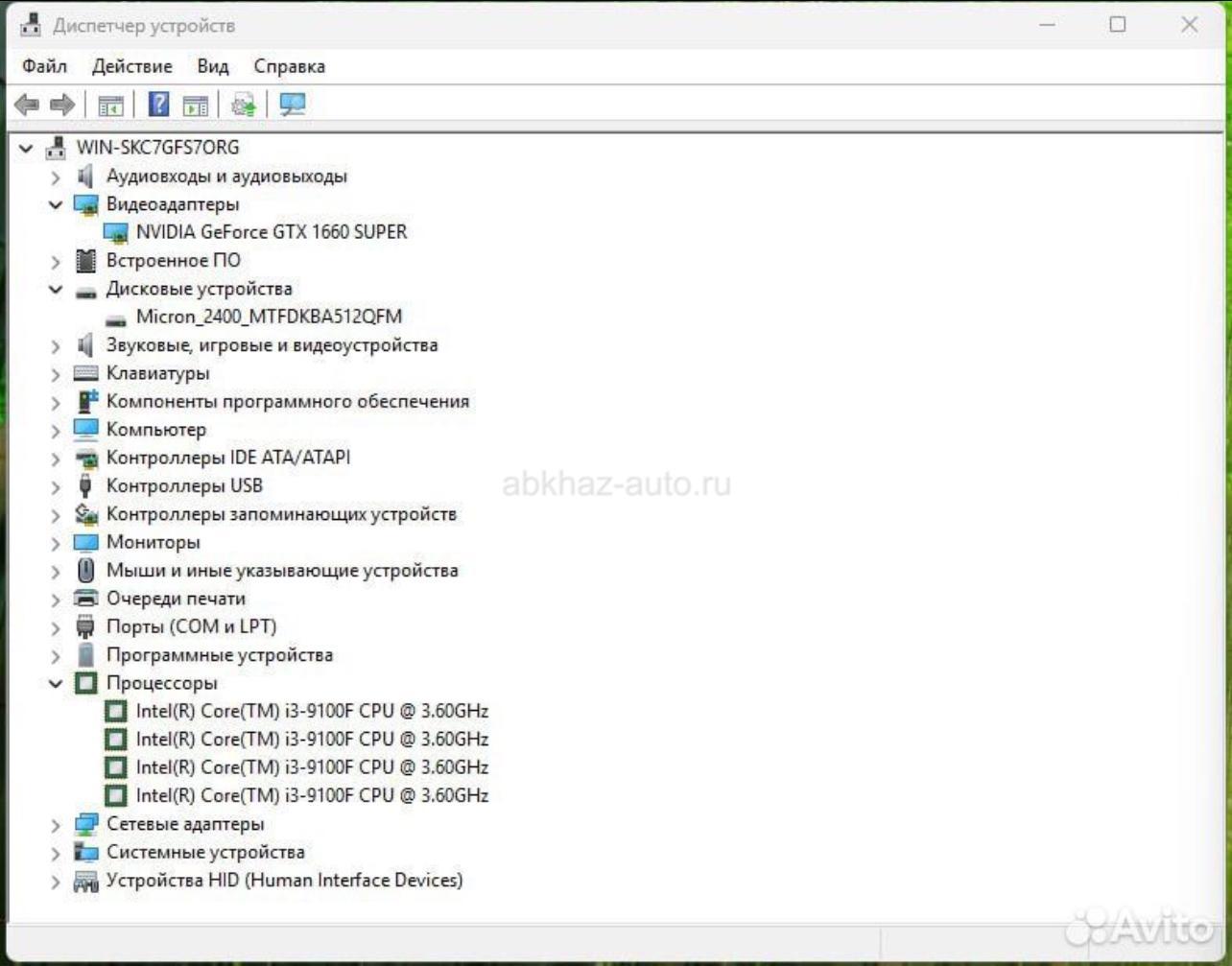Click the Сетевые адаптеры network icon

[x=86, y=823]
